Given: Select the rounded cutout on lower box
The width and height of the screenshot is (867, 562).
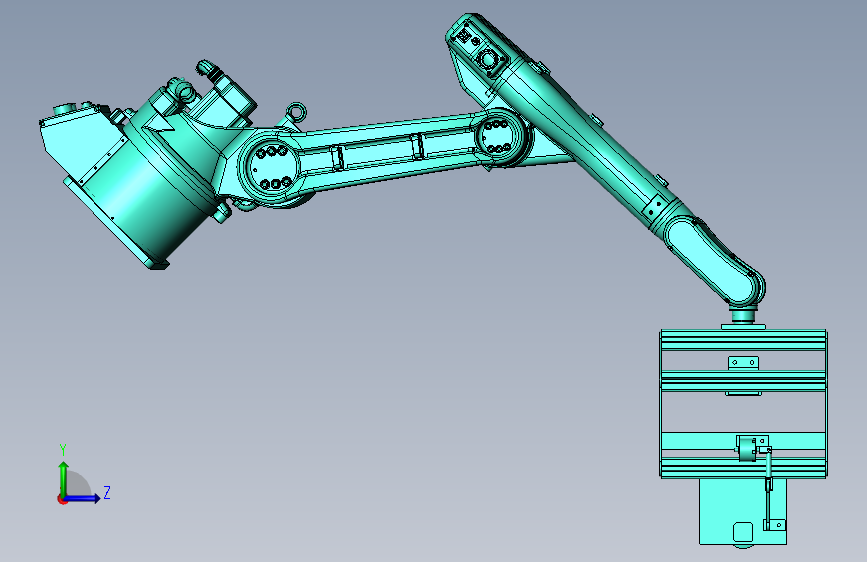Looking at the screenshot, I should tap(743, 532).
